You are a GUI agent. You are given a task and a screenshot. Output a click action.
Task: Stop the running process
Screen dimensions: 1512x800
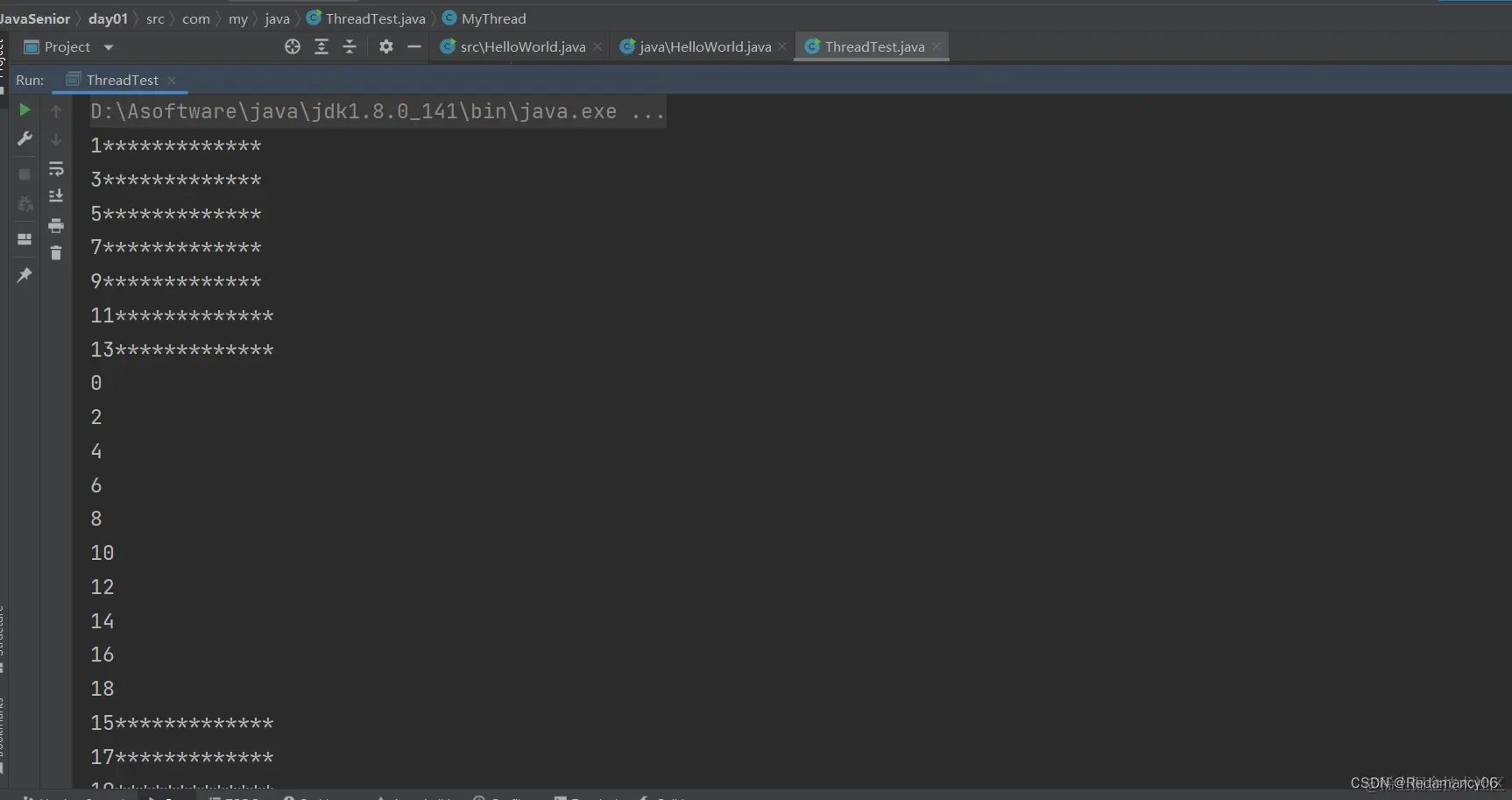click(x=25, y=173)
